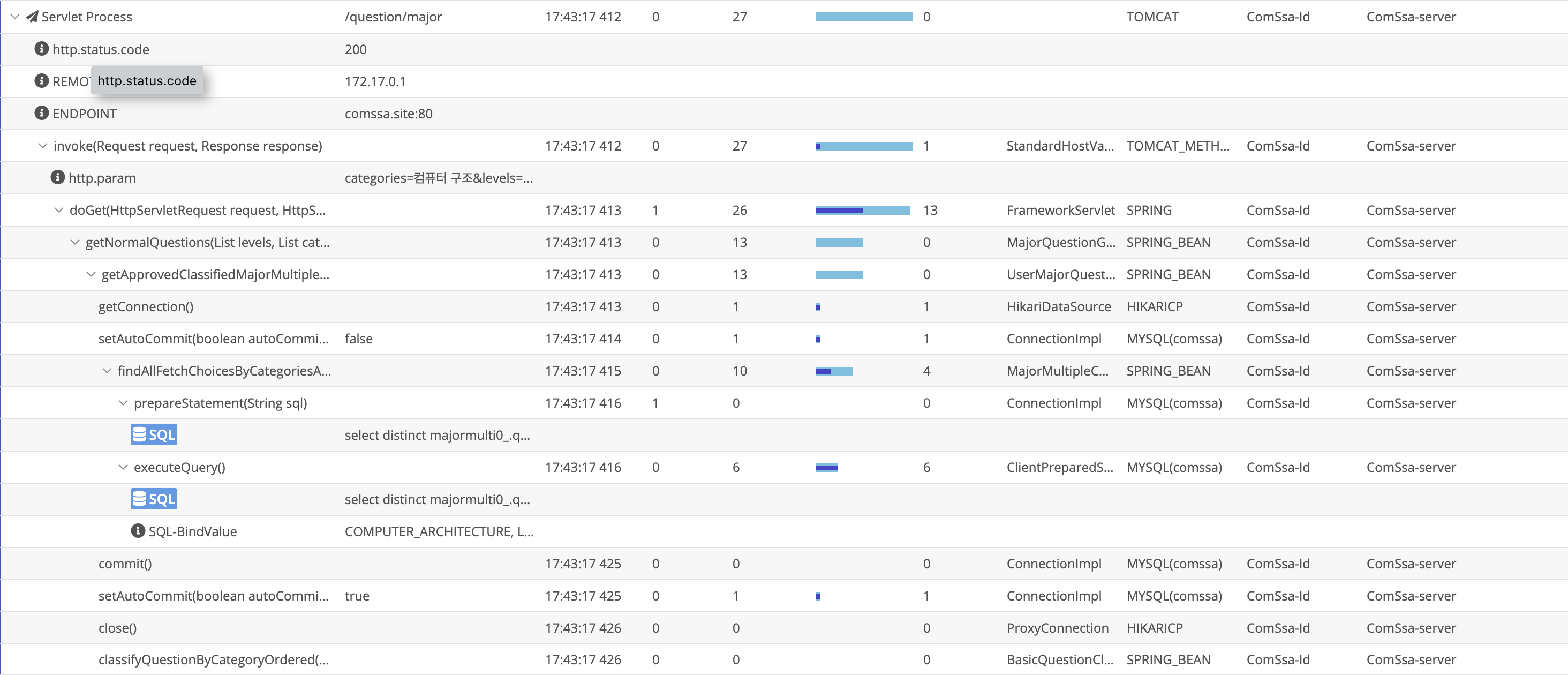Collapse the Servlet Process node
The height and width of the screenshot is (675, 1568).
[15, 17]
